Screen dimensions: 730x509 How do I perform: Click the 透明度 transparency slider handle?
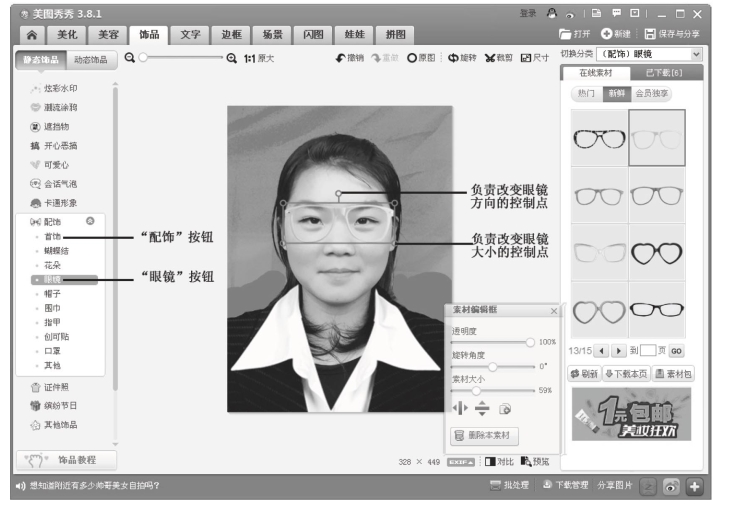pyautogui.click(x=529, y=342)
